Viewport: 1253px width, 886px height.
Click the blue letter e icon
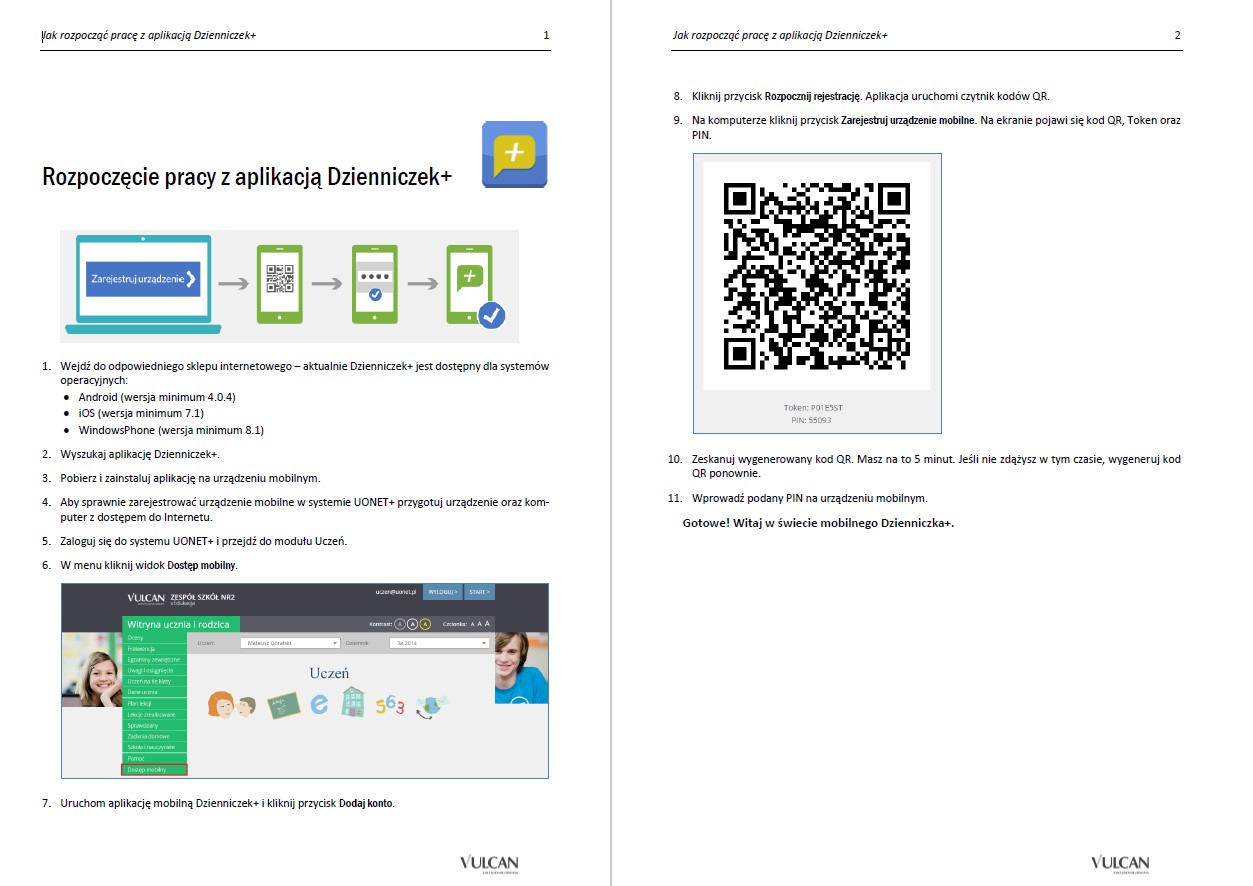click(x=319, y=704)
